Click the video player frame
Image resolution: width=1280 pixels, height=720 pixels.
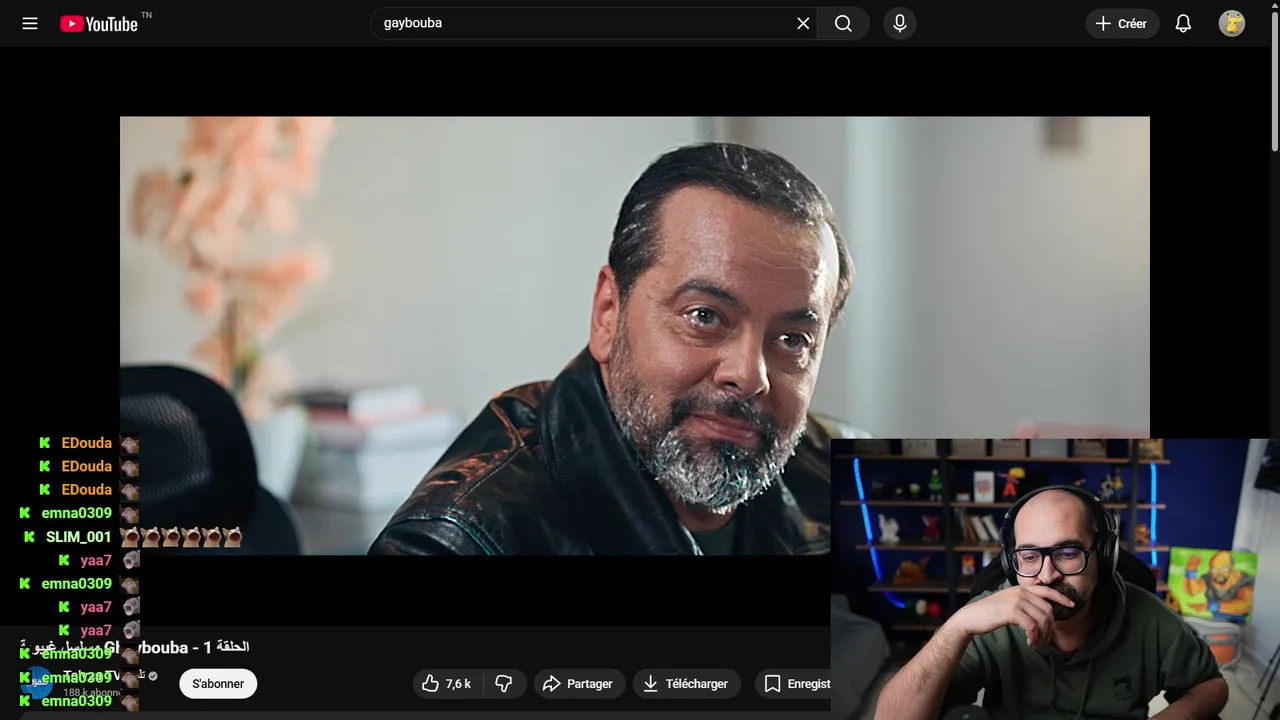[634, 335]
